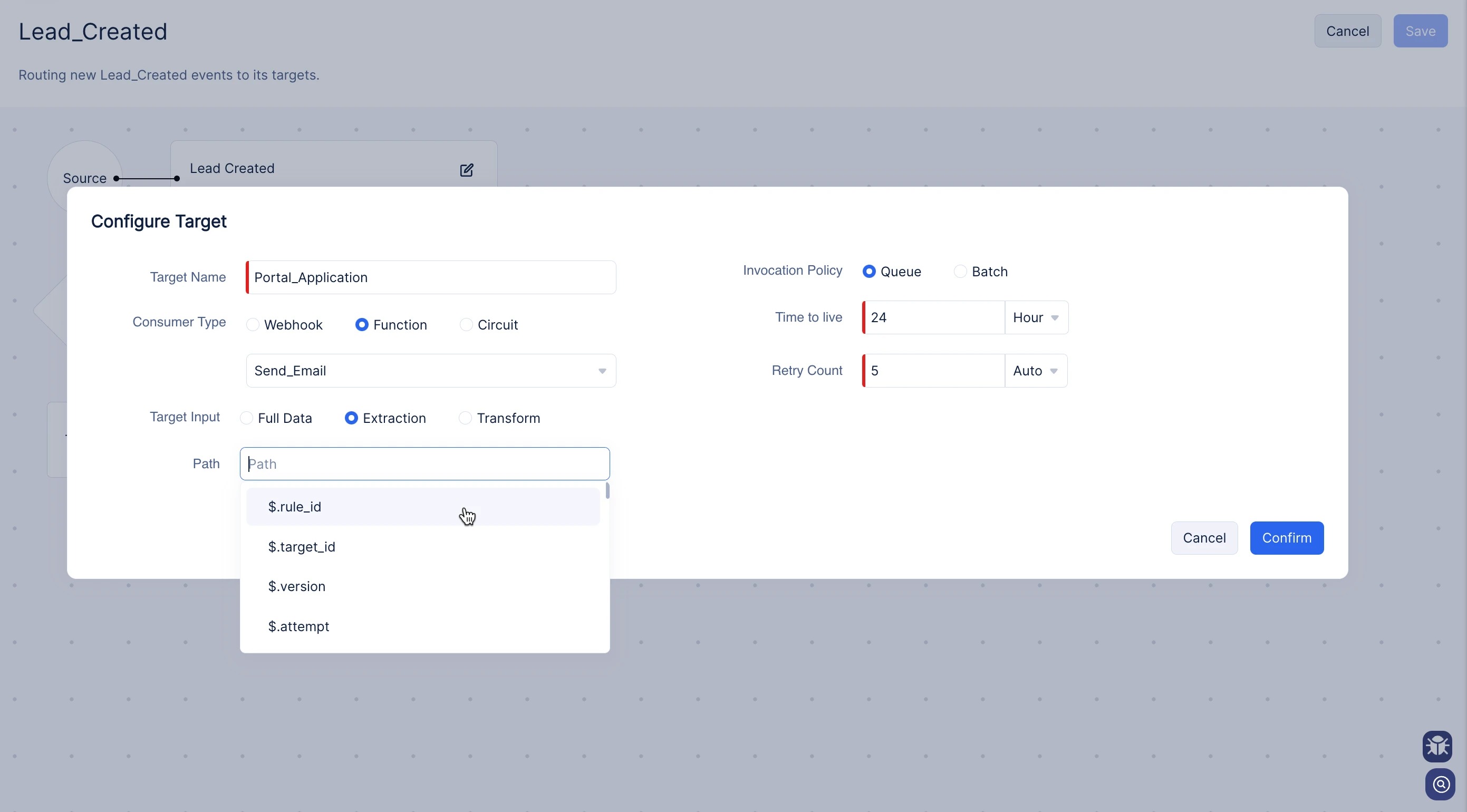
Task: Select Full Data target input
Action: 247,418
